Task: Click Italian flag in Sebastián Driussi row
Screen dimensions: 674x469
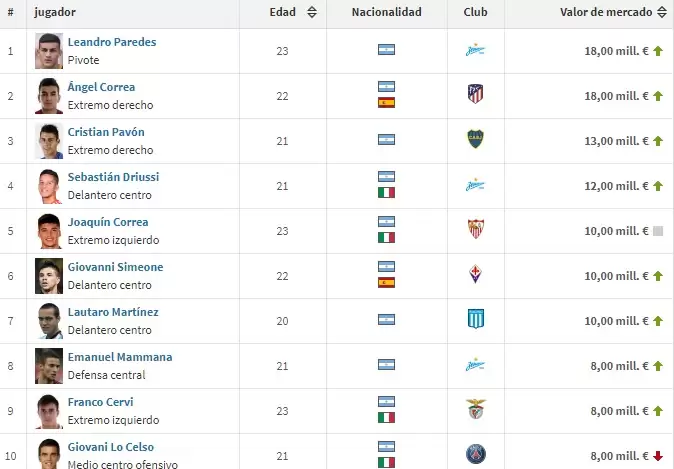Action: tap(387, 192)
